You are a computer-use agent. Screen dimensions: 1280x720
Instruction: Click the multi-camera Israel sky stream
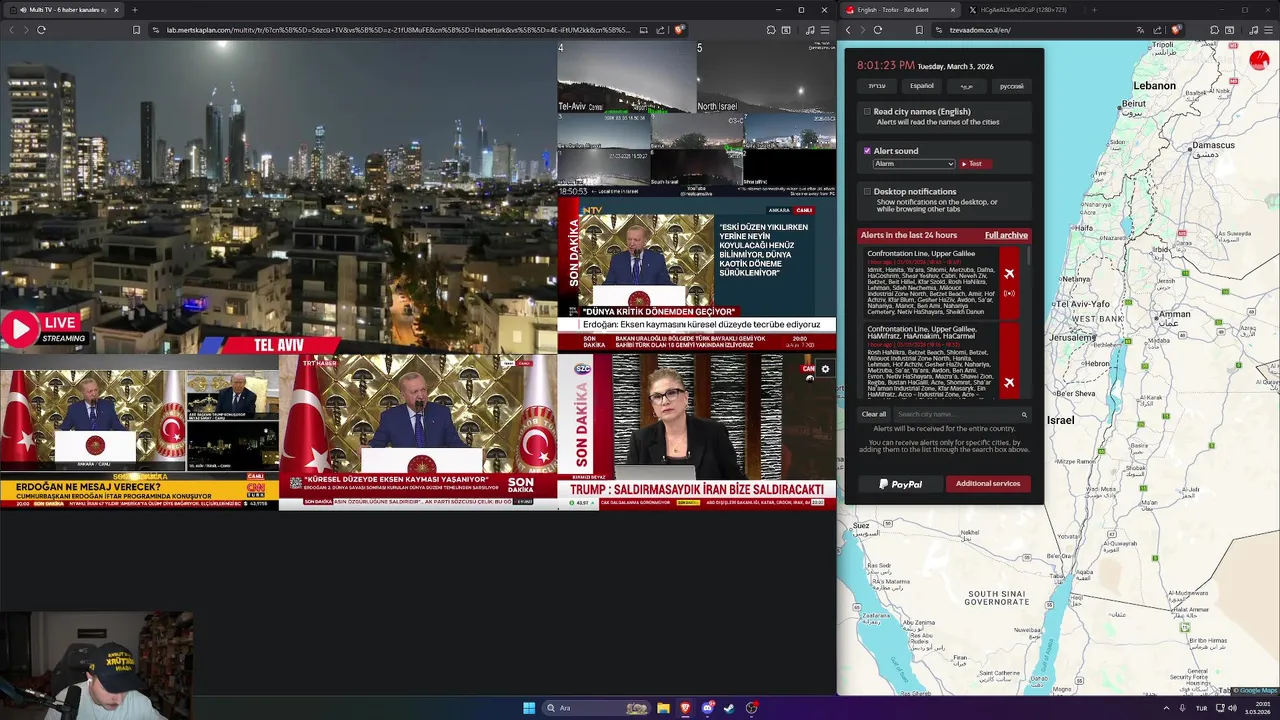point(697,119)
